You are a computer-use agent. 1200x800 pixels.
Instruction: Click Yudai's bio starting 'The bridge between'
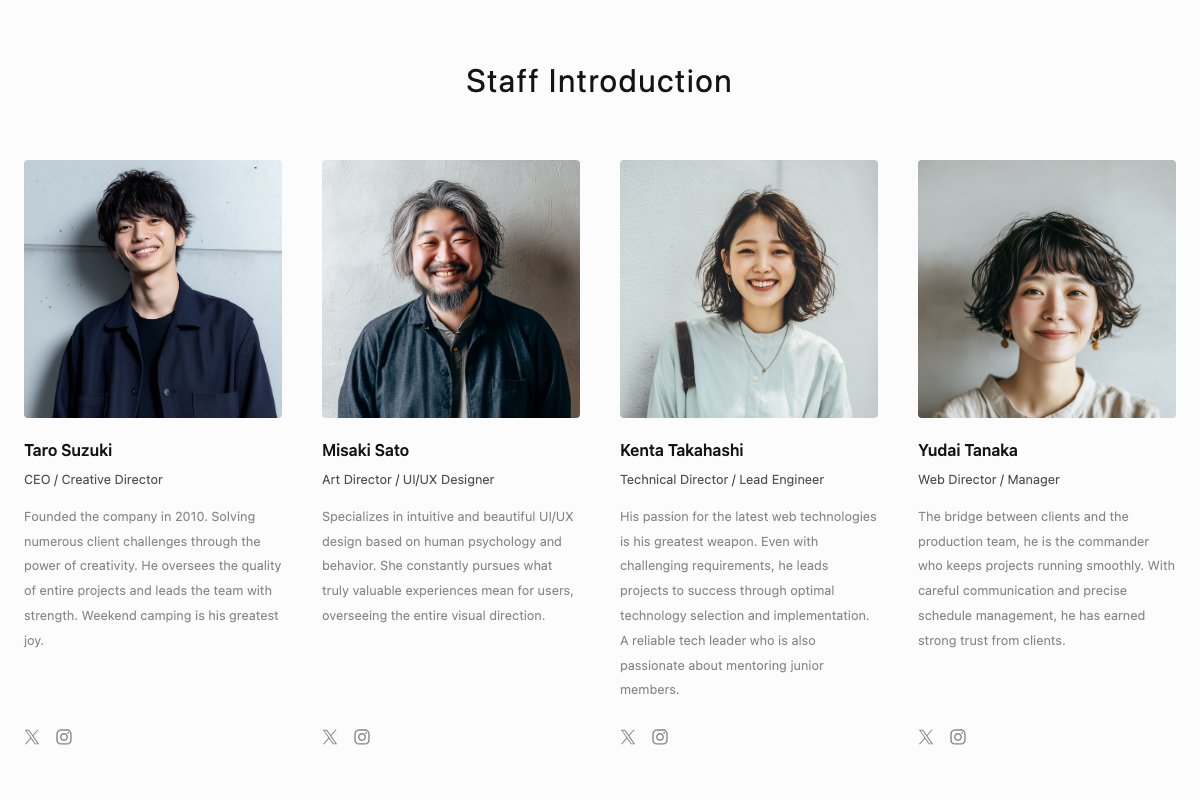[1047, 578]
